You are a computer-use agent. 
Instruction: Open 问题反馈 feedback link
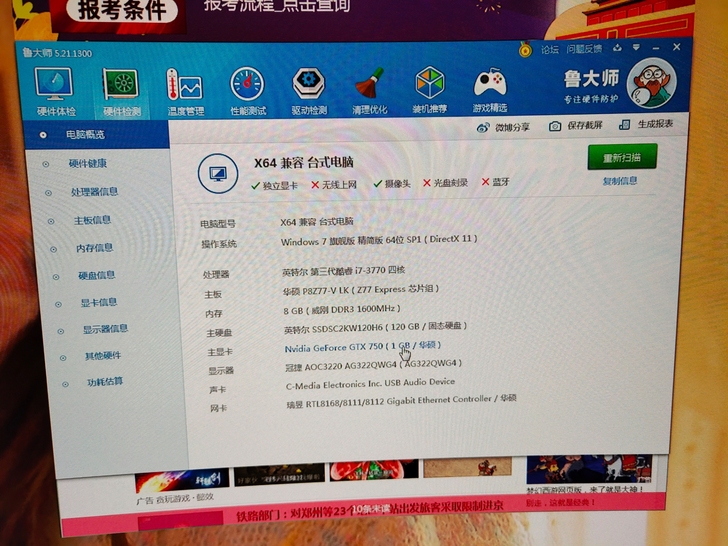(x=584, y=49)
